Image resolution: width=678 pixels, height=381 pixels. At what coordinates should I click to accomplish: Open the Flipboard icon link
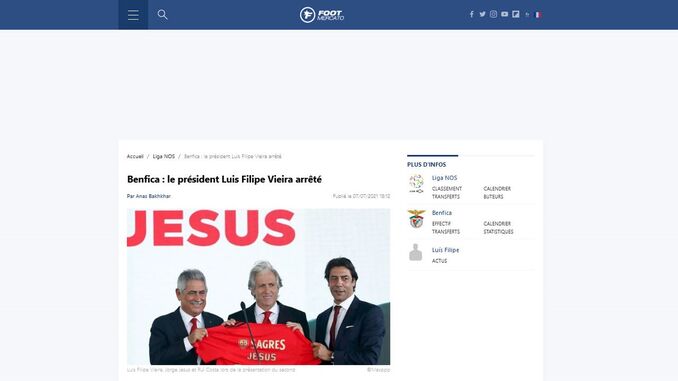coord(516,14)
